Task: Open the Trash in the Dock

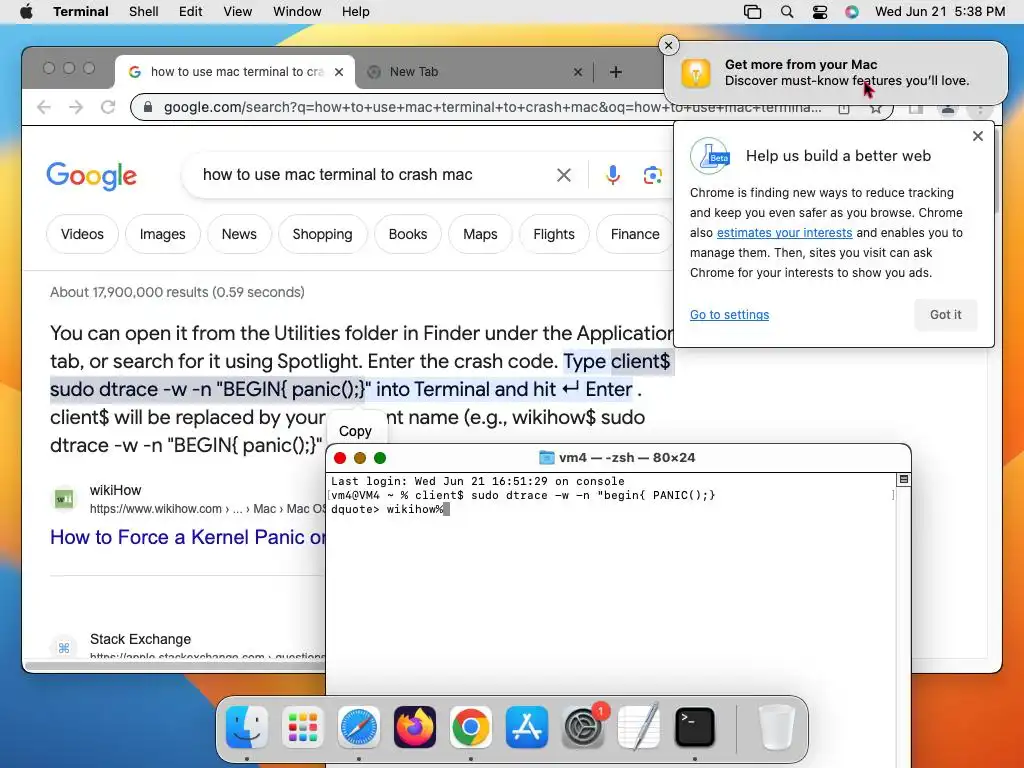Action: 776,727
